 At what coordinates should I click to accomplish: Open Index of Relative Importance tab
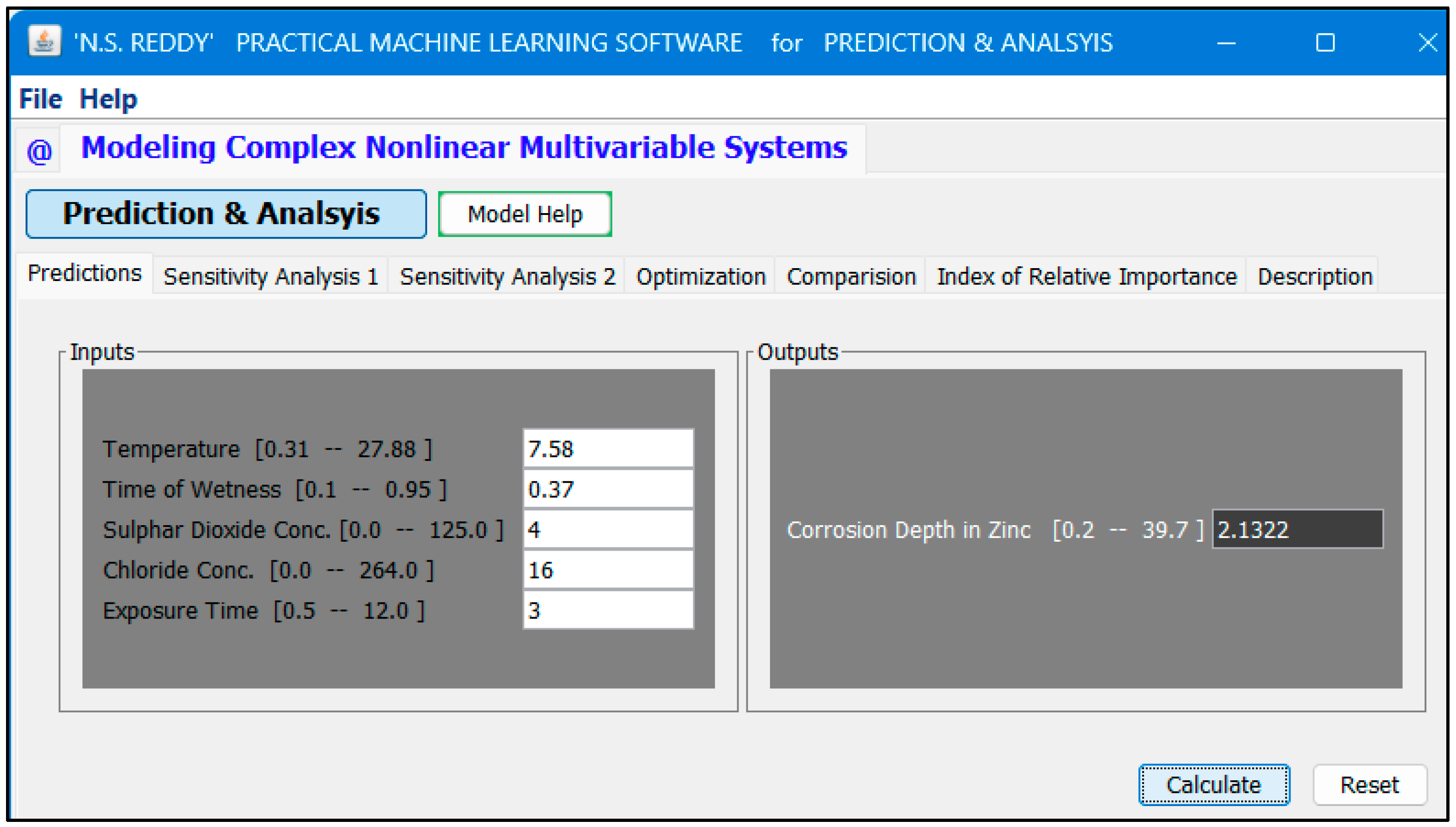[1086, 276]
